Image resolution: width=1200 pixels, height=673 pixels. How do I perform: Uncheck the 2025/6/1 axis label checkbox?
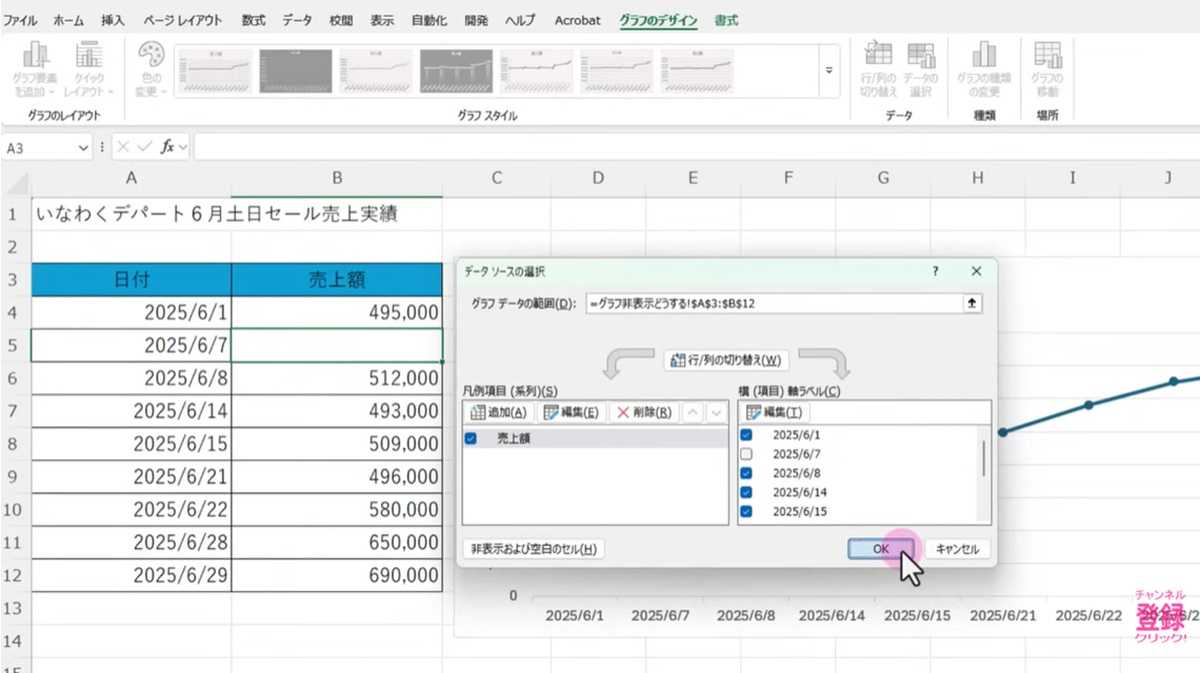[745, 435]
